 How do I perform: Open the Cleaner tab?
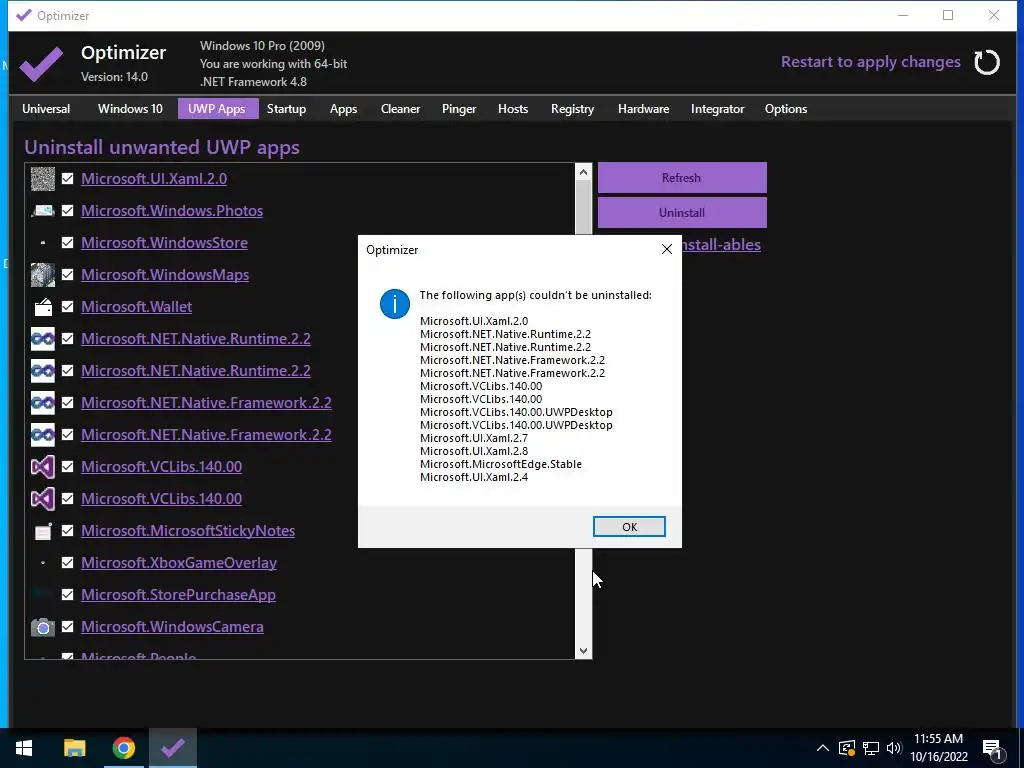coord(400,109)
